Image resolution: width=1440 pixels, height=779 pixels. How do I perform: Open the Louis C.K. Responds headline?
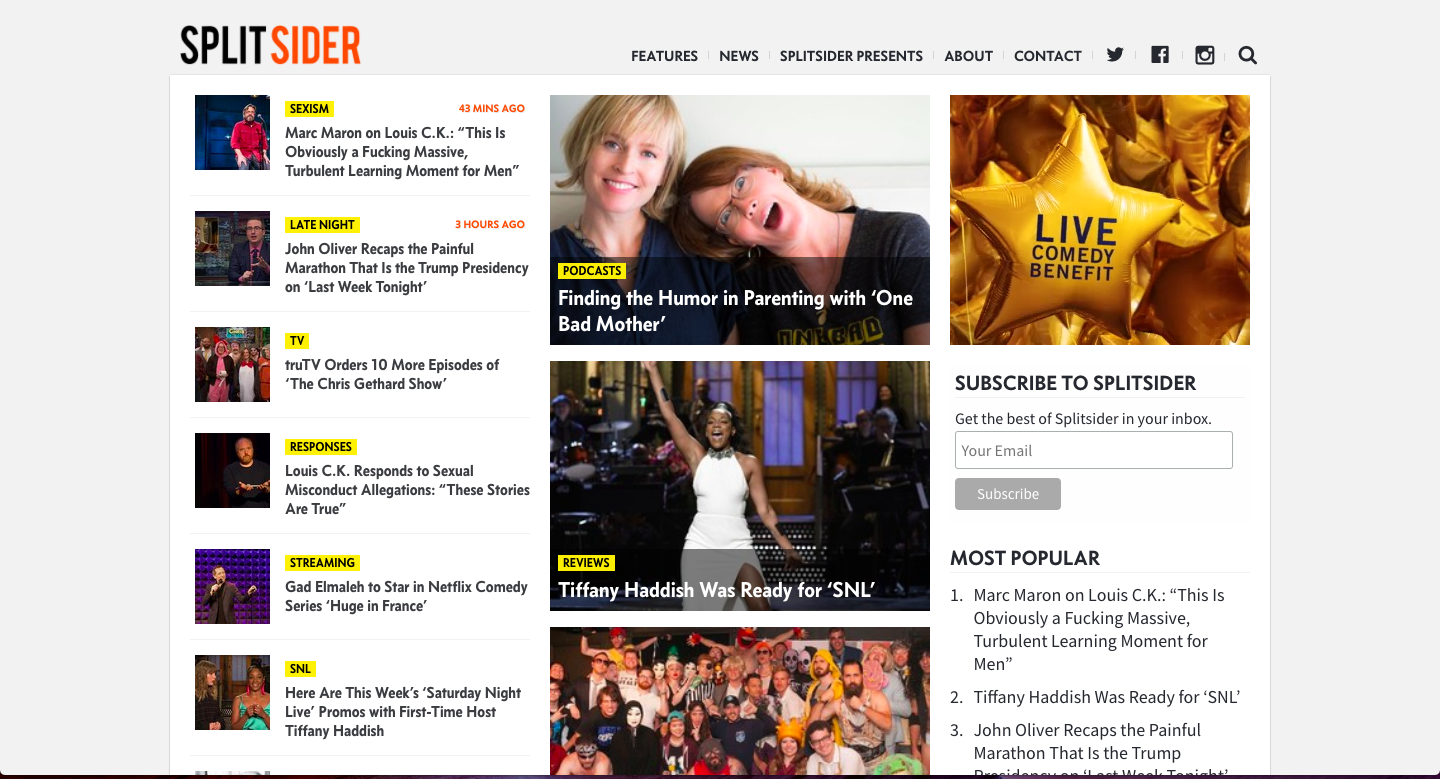[407, 490]
